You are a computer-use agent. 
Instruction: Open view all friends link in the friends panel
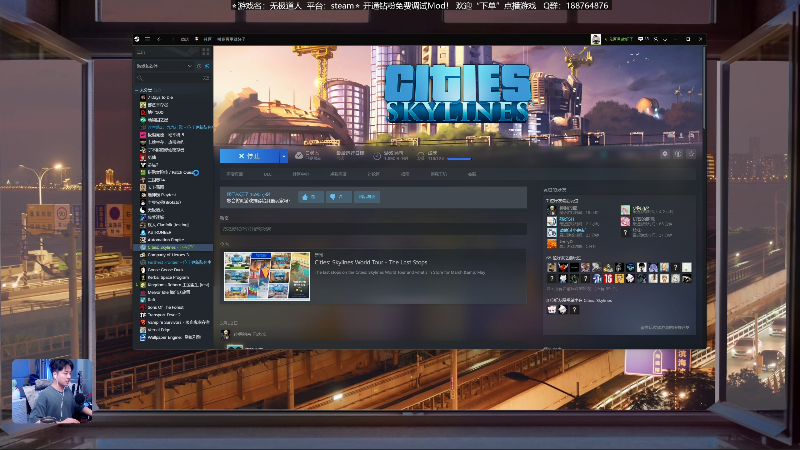click(x=665, y=328)
